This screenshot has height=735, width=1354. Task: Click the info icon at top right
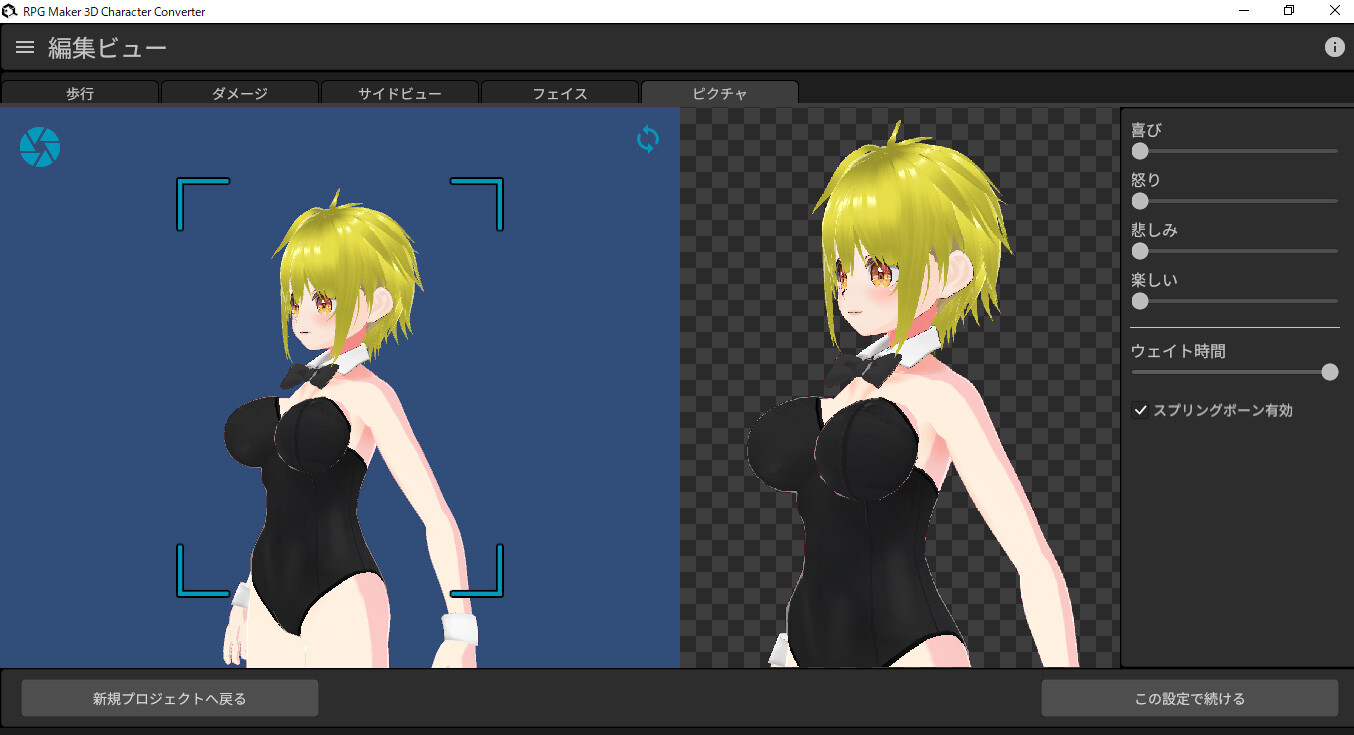coord(1335,46)
